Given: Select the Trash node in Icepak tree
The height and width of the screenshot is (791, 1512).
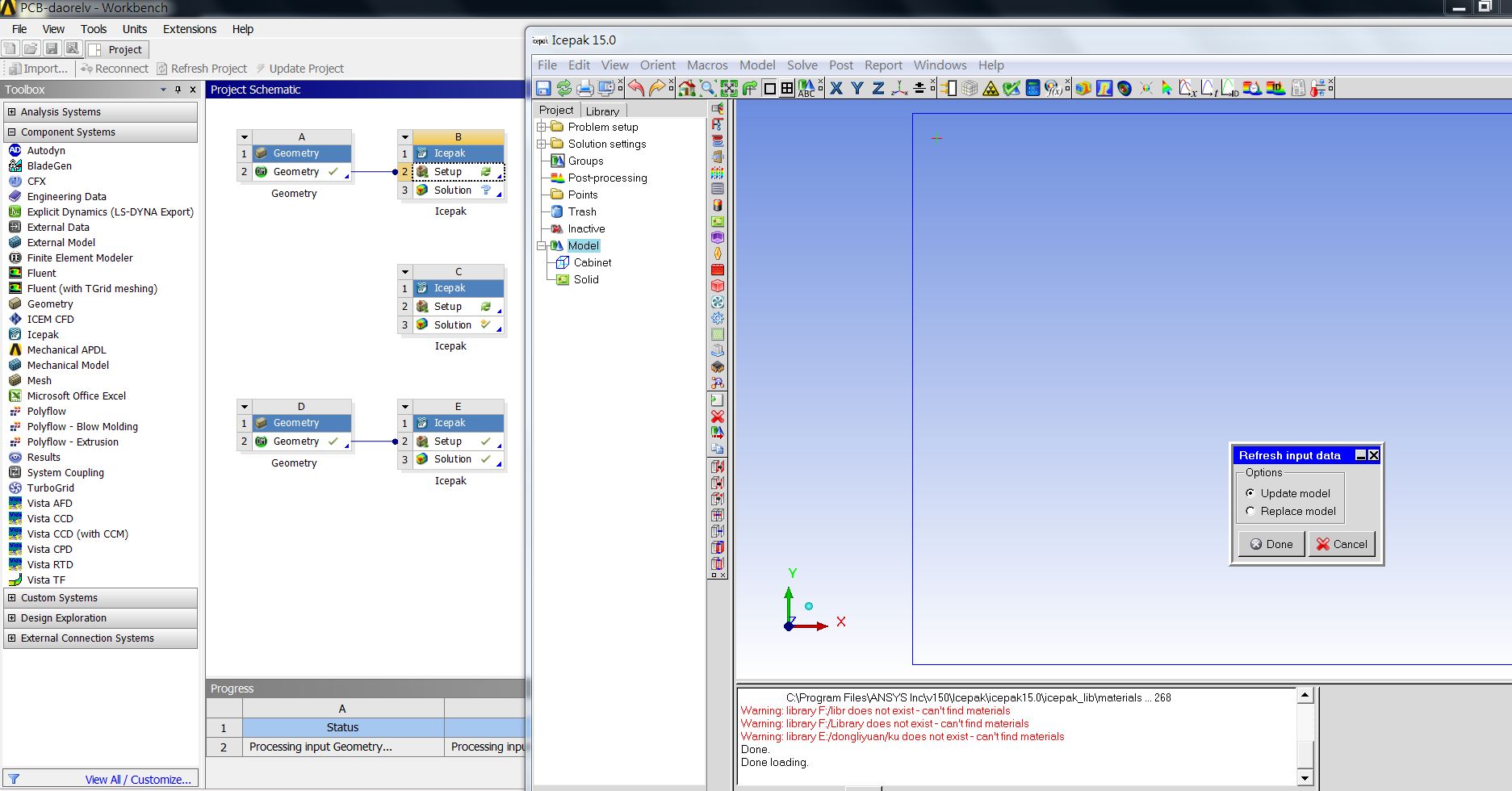Looking at the screenshot, I should tap(582, 211).
